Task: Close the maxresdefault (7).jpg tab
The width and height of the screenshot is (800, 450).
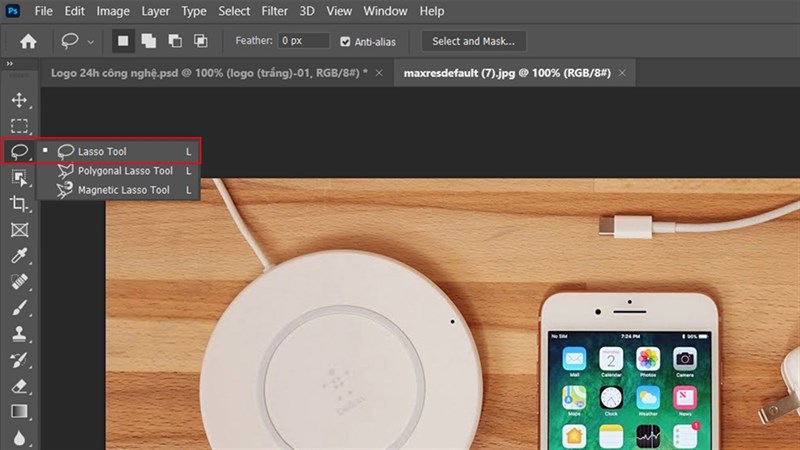Action: [622, 73]
